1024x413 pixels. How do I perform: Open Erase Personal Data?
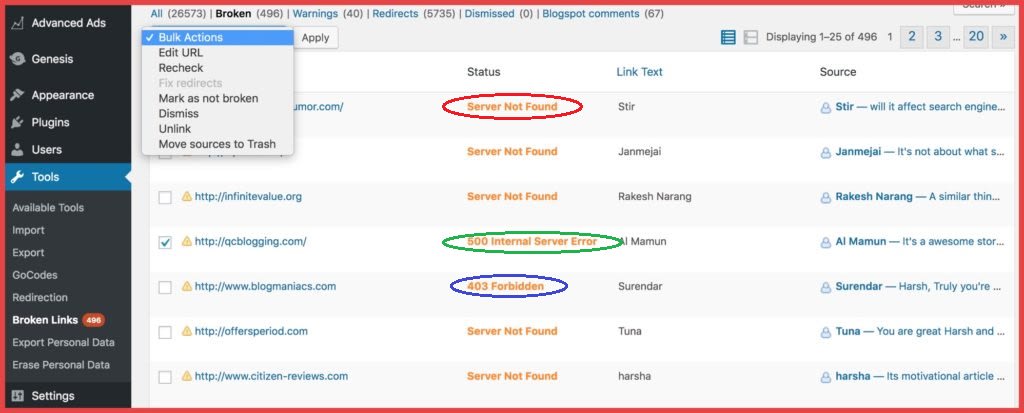pos(61,365)
